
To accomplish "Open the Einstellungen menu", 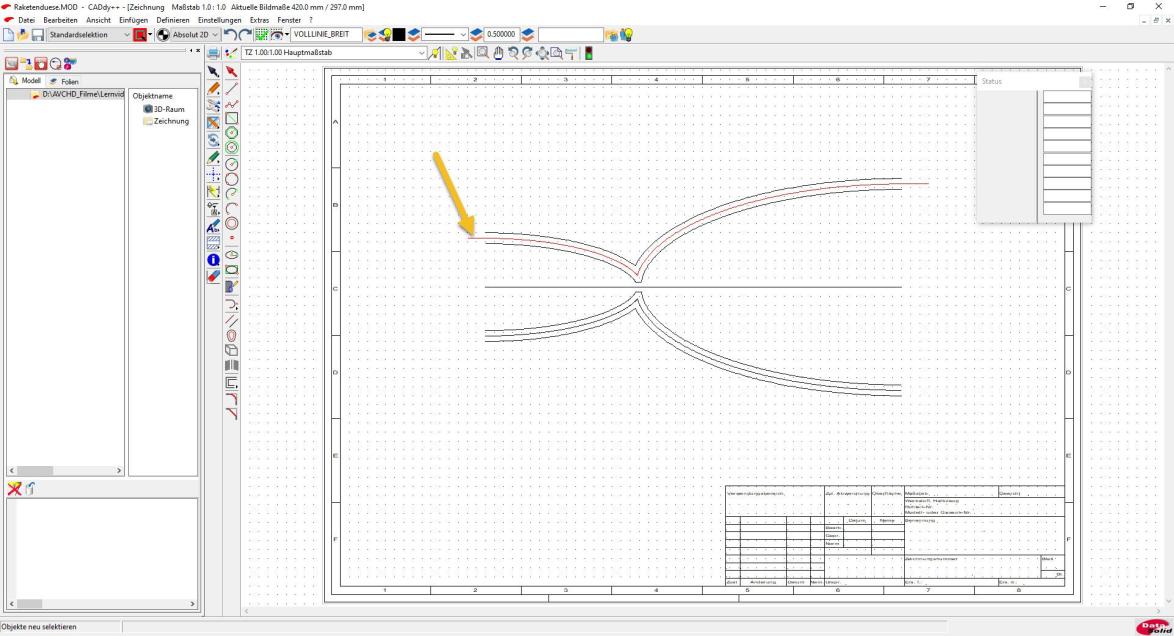I will click(218, 20).
